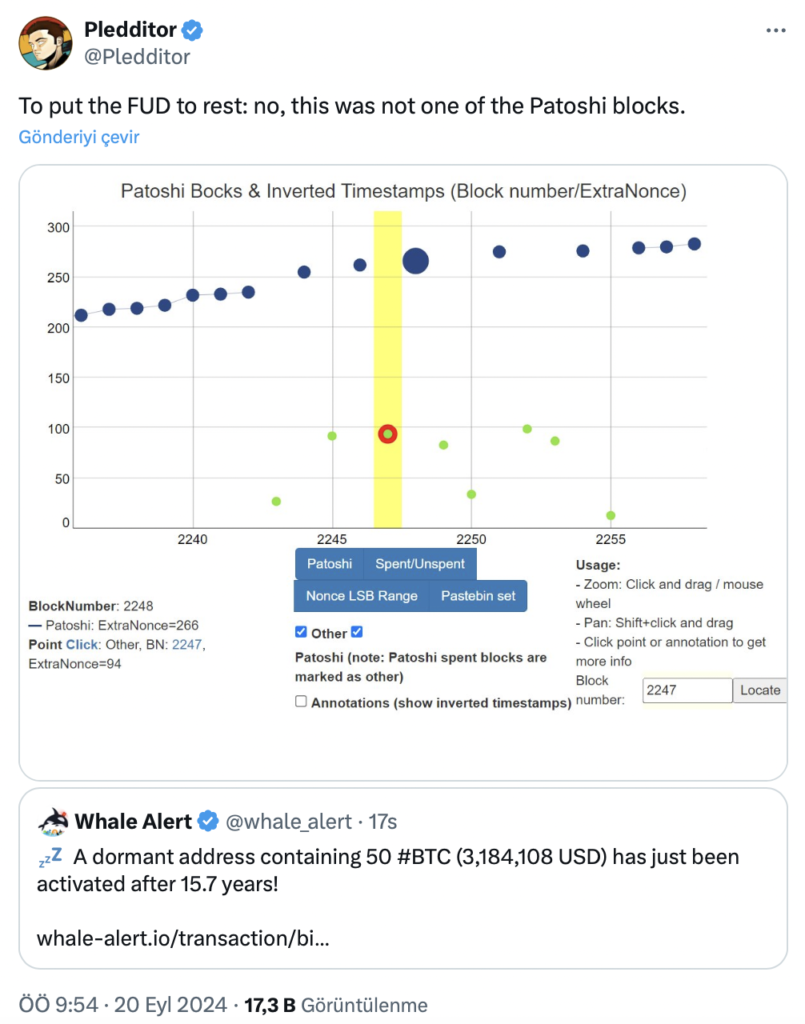
Task: Click the verified badge next to Pledditor
Action: tap(192, 31)
